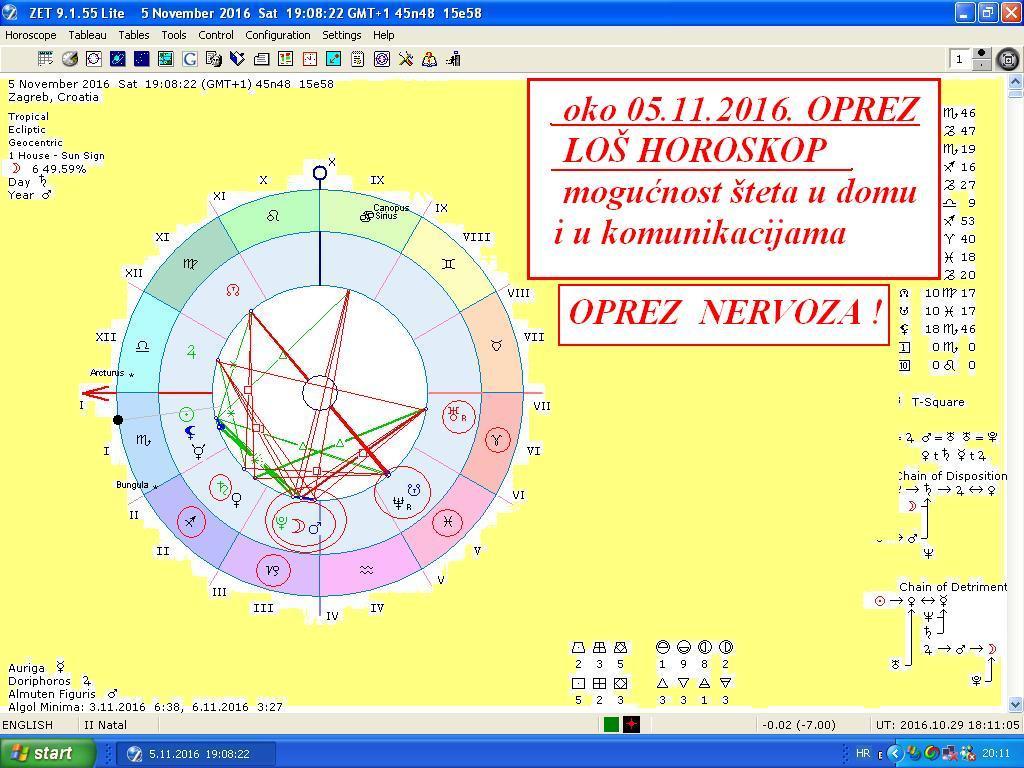Click the round fullscreen icon at top right

(x=1008, y=60)
